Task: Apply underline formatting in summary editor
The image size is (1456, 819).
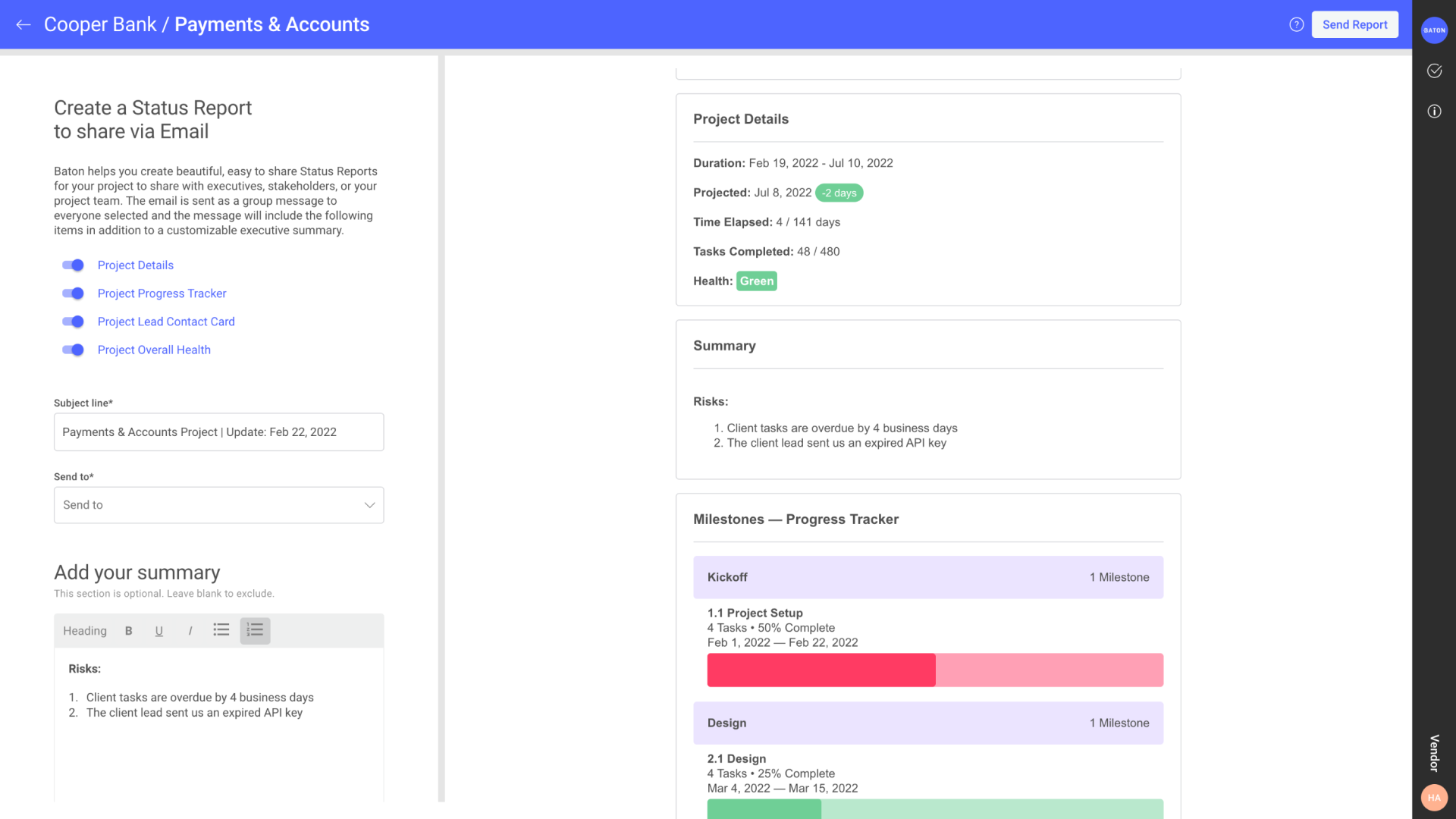Action: point(158,631)
